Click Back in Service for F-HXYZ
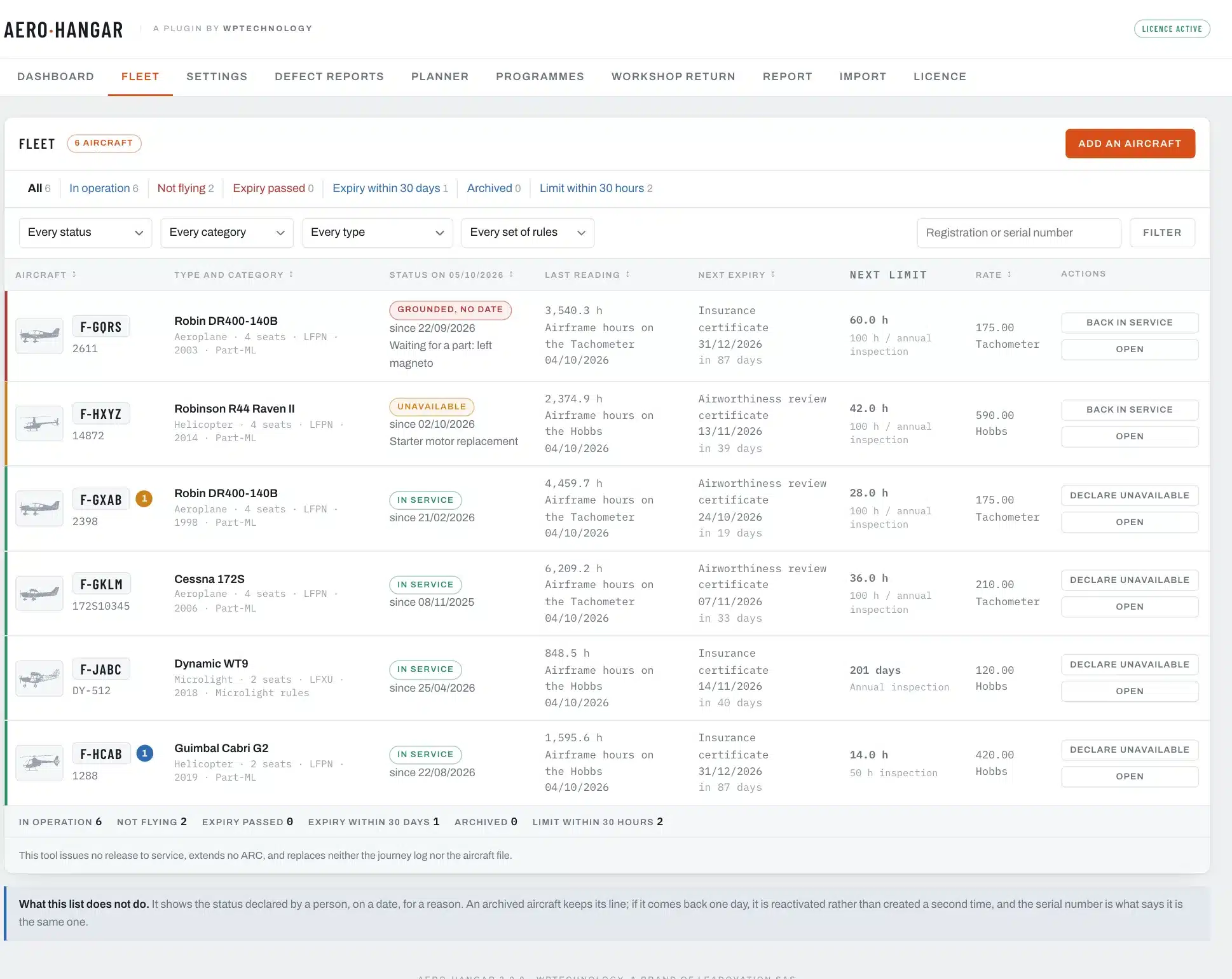The height and width of the screenshot is (979, 1232). pyautogui.click(x=1130, y=409)
